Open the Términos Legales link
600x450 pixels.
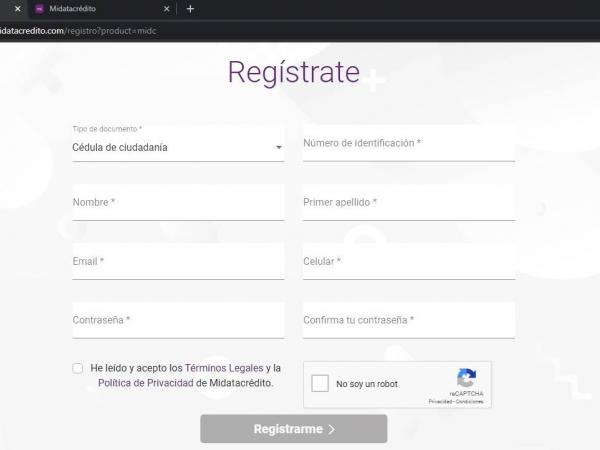(224, 368)
